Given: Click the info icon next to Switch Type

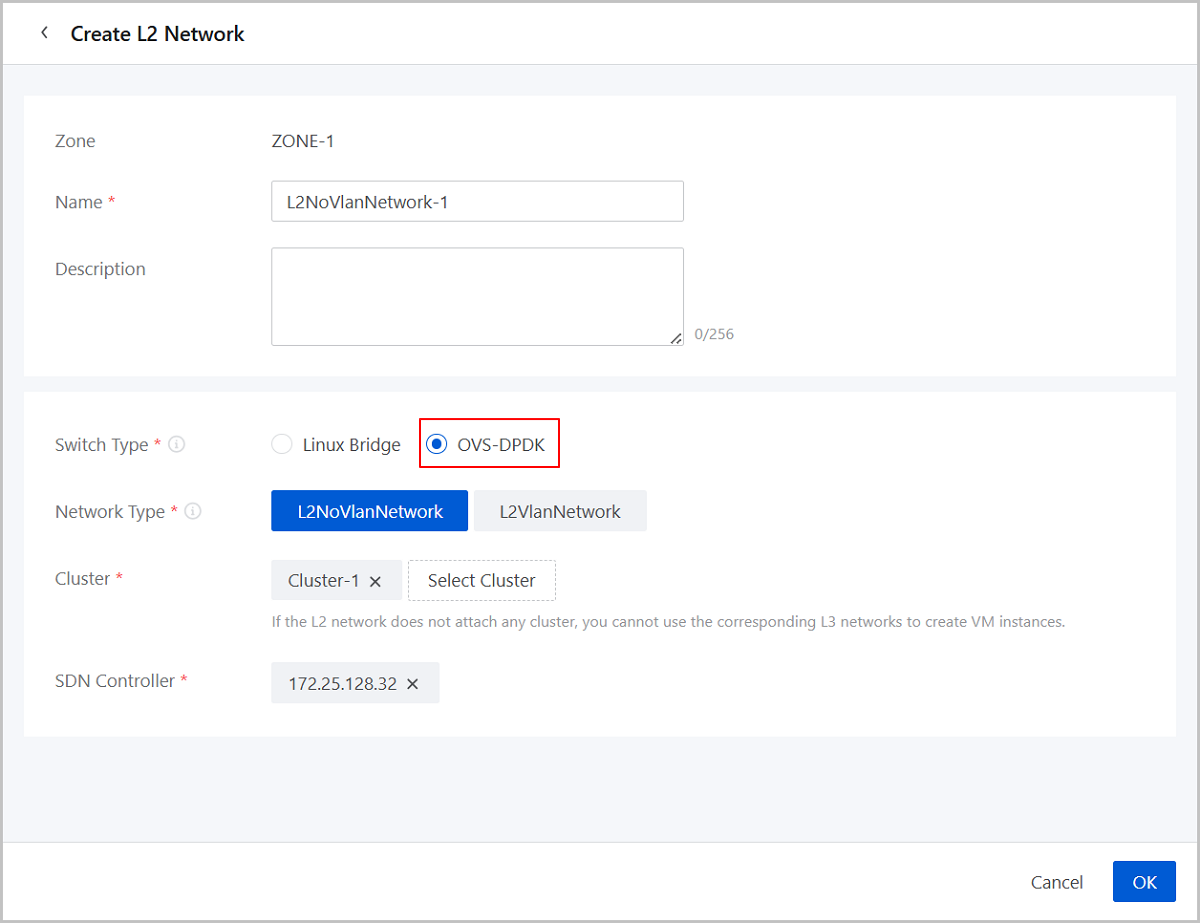Looking at the screenshot, I should click(x=177, y=444).
